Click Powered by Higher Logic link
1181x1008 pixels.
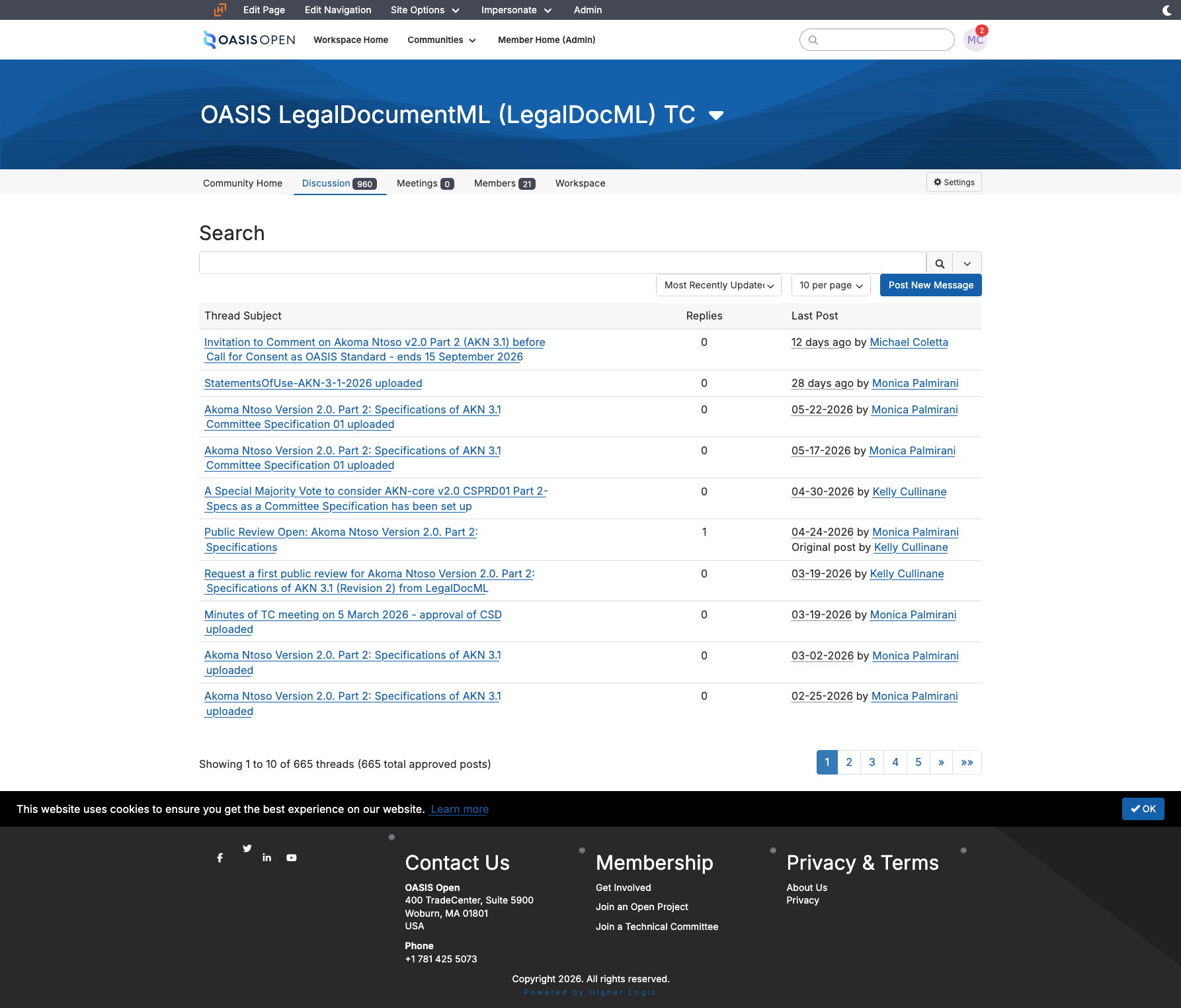590,992
